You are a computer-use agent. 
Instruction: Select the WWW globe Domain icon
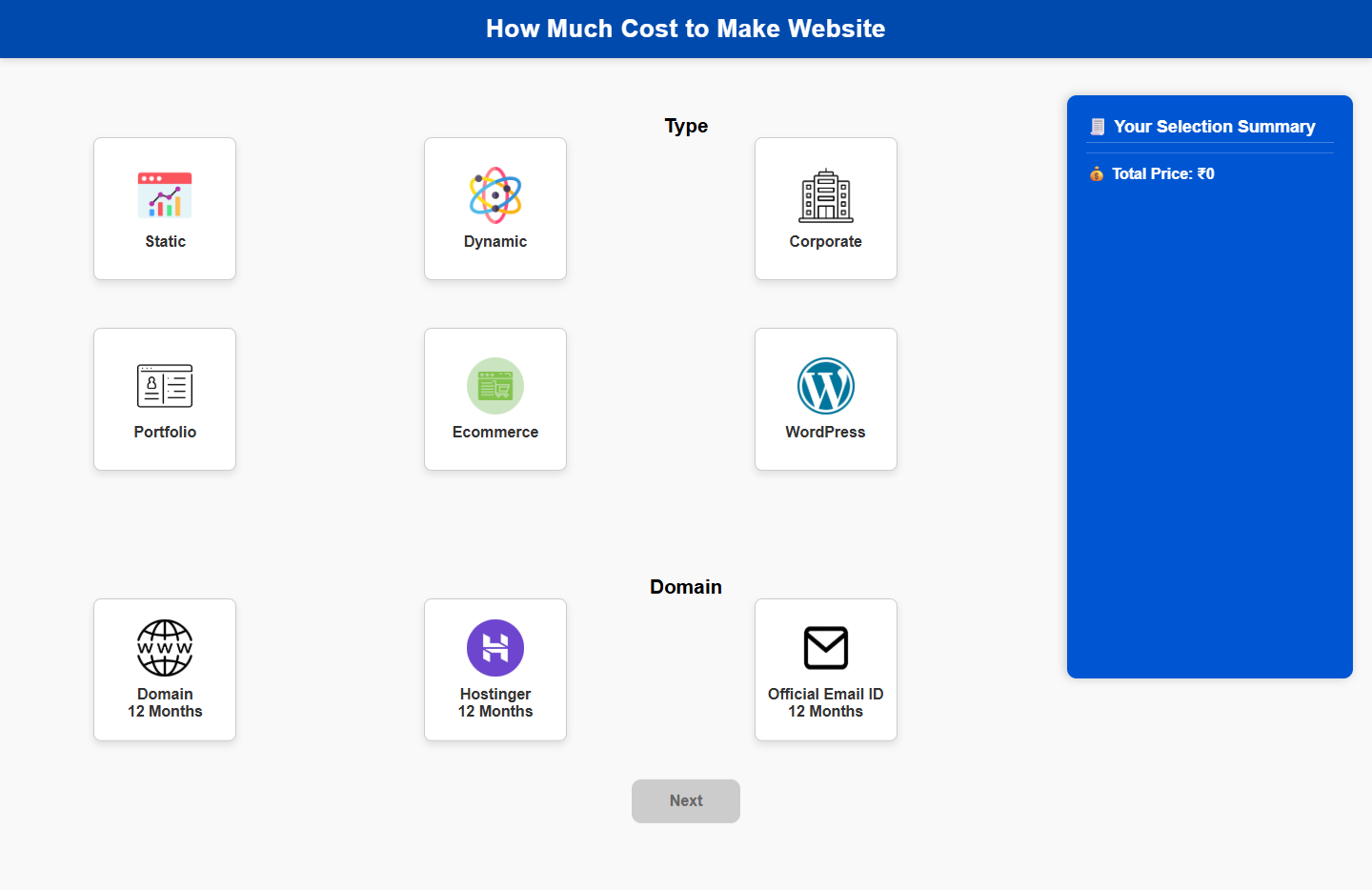coord(165,647)
